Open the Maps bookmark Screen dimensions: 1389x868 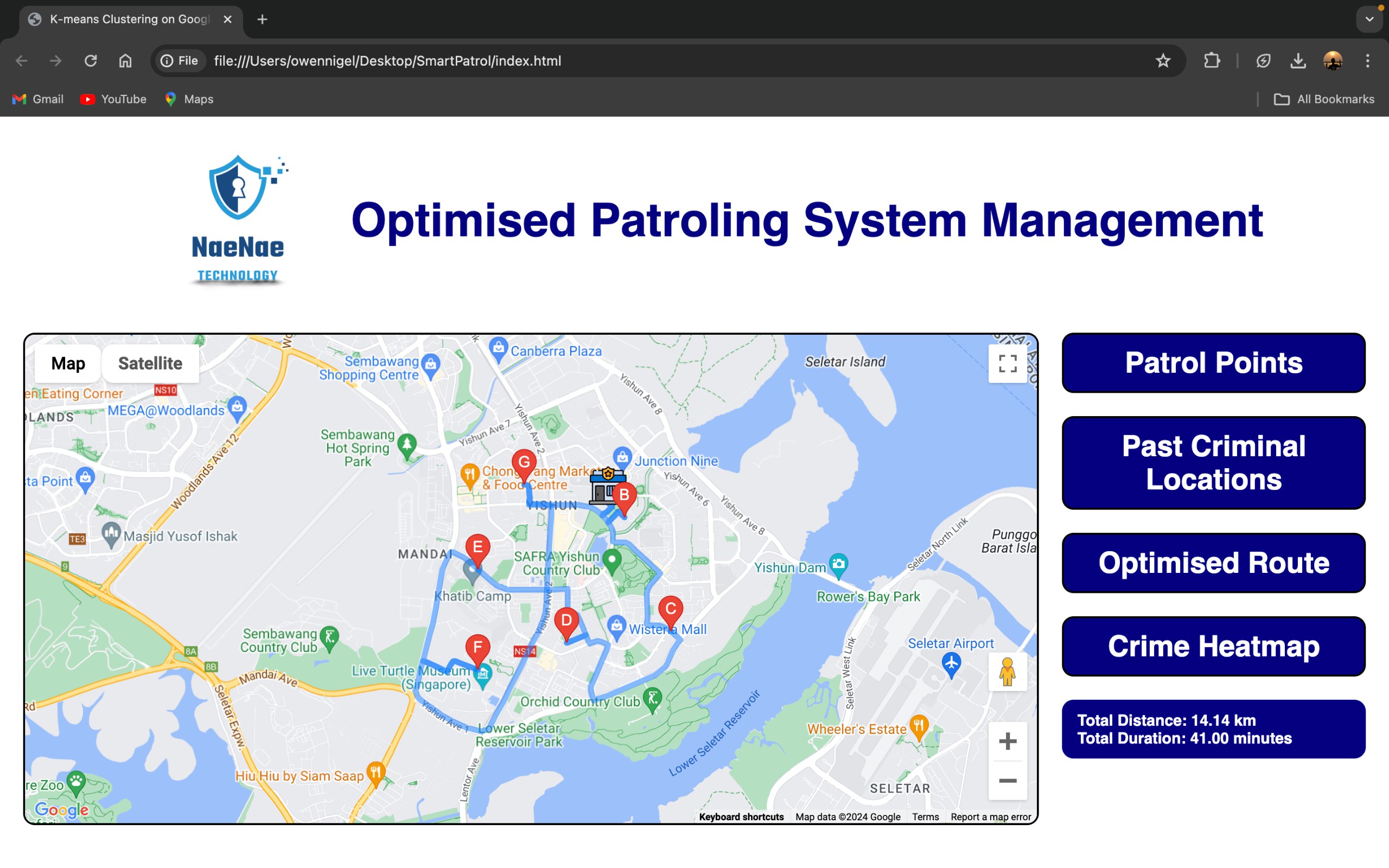(x=189, y=99)
